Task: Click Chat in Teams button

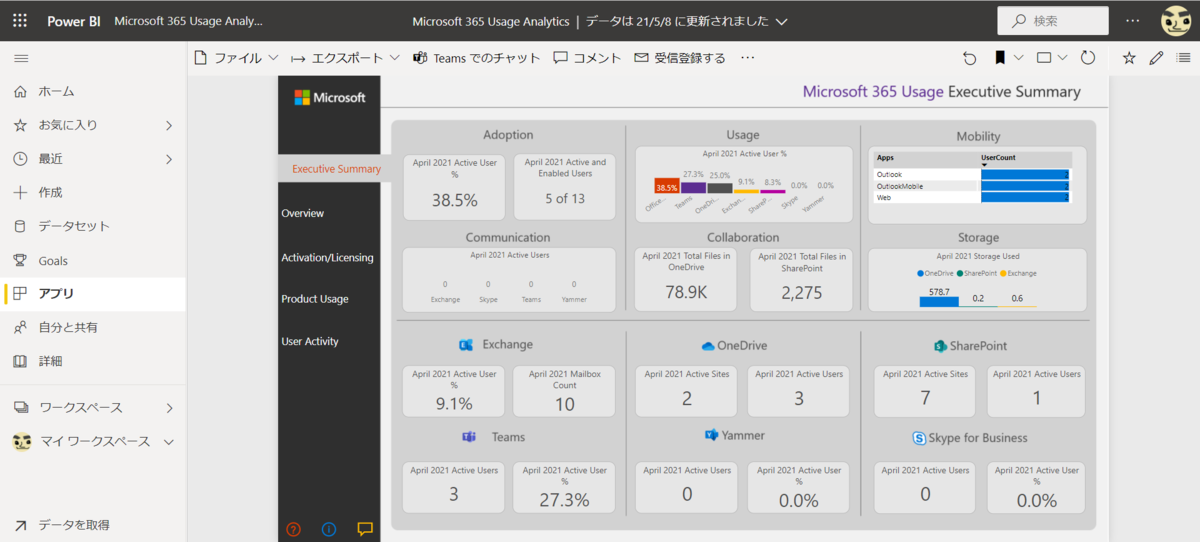Action: [x=477, y=58]
